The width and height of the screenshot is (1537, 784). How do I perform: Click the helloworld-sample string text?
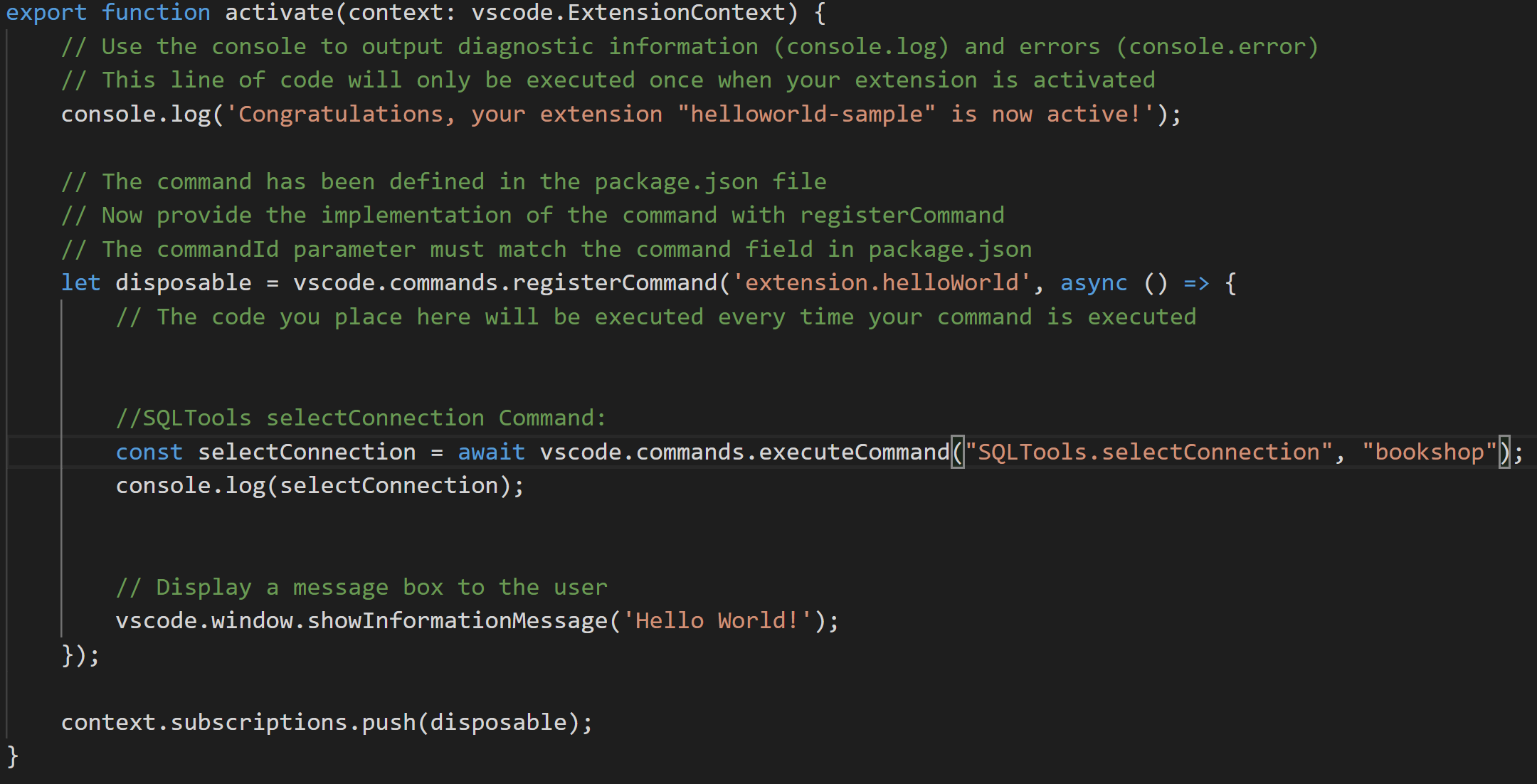click(x=804, y=113)
